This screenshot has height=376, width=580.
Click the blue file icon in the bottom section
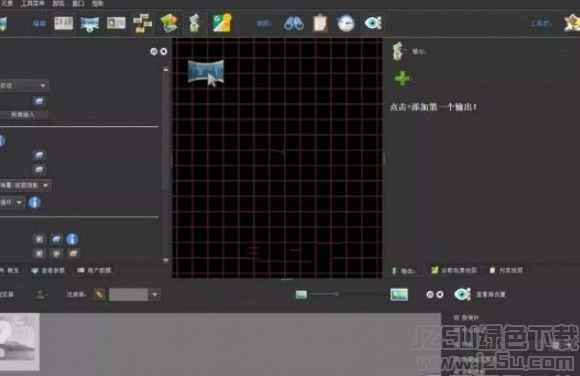(x=56, y=239)
